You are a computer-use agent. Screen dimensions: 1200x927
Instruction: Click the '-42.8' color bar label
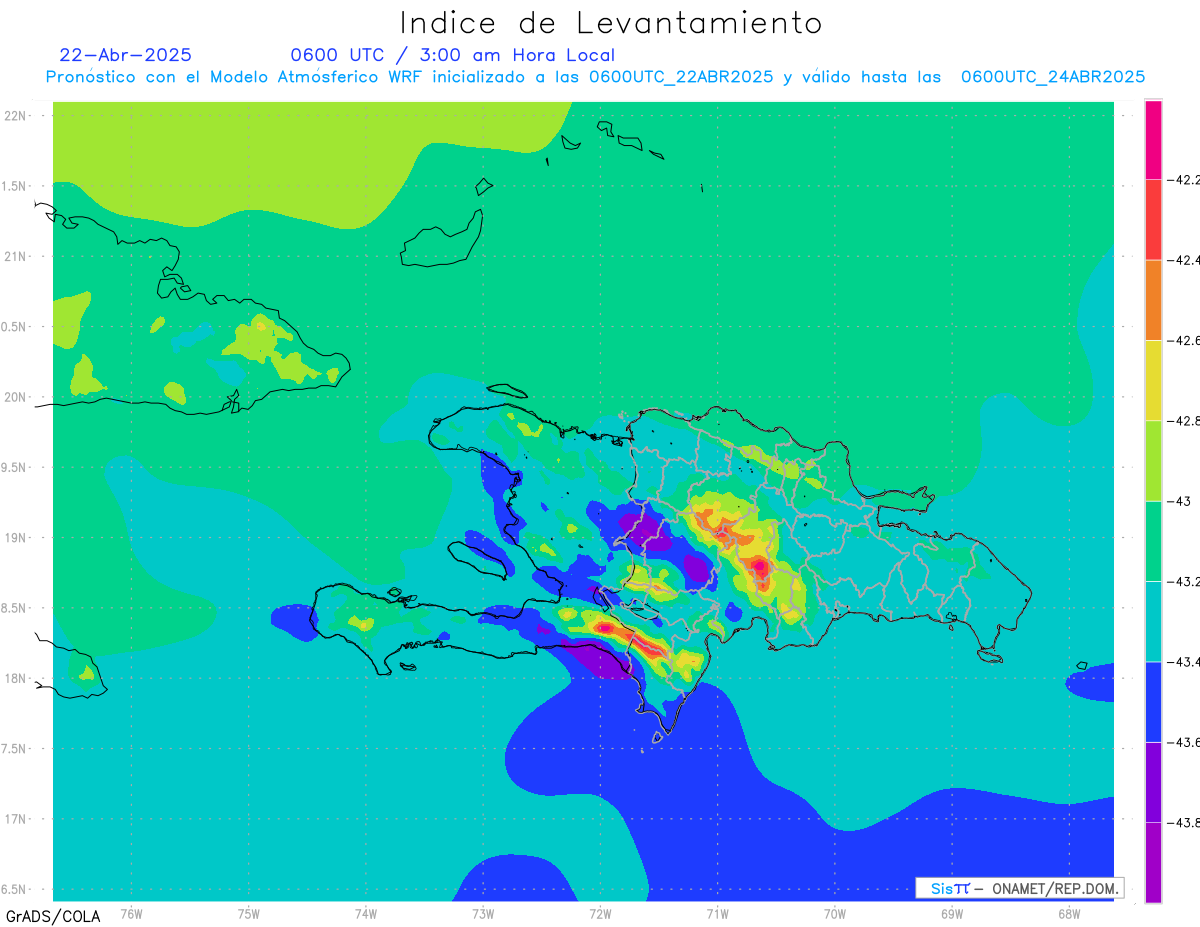[x=1185, y=421]
